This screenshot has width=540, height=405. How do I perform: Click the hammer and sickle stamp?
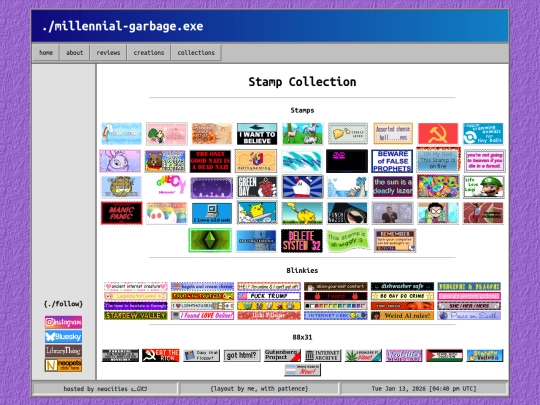[x=438, y=134]
